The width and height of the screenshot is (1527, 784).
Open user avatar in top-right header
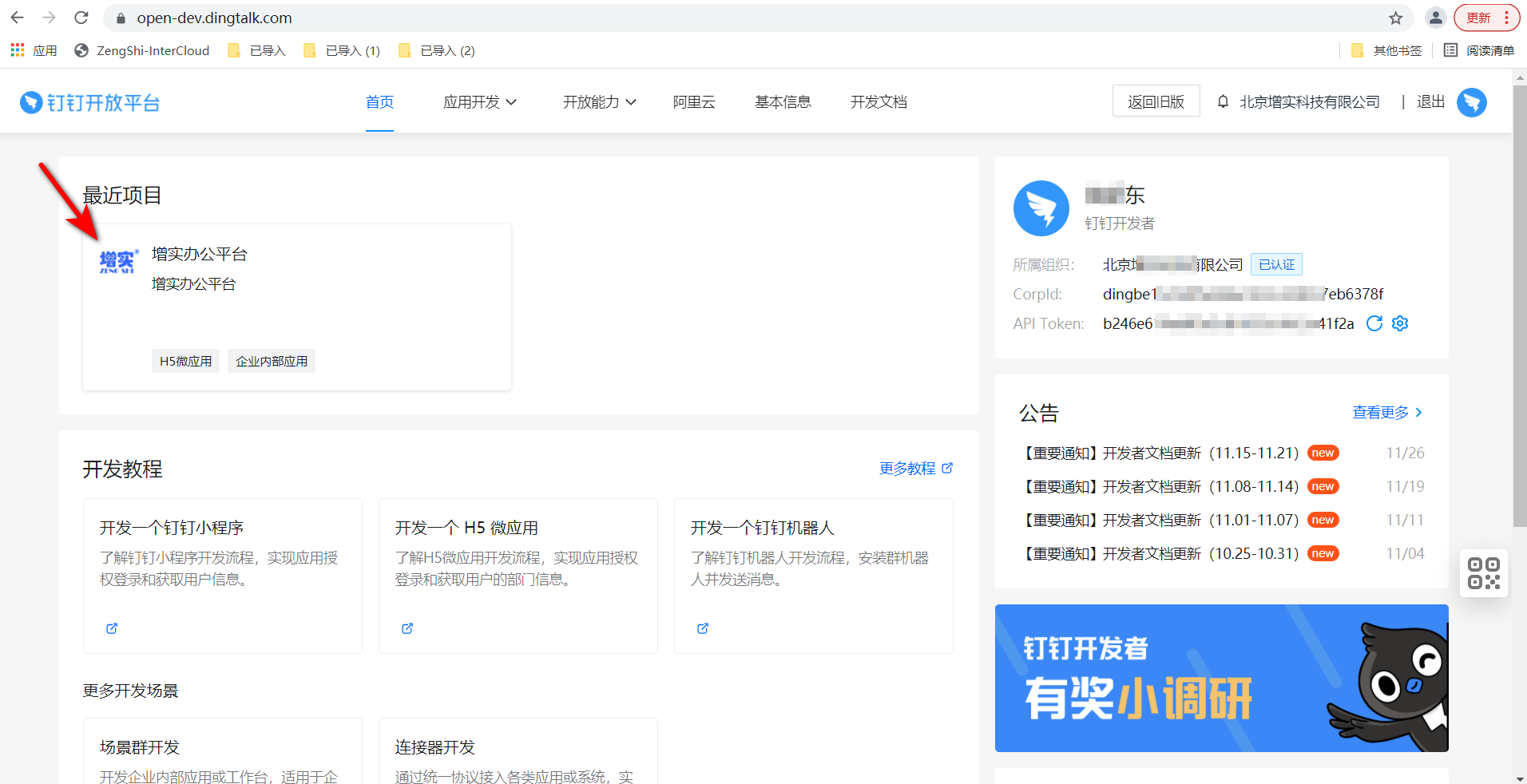(1471, 102)
